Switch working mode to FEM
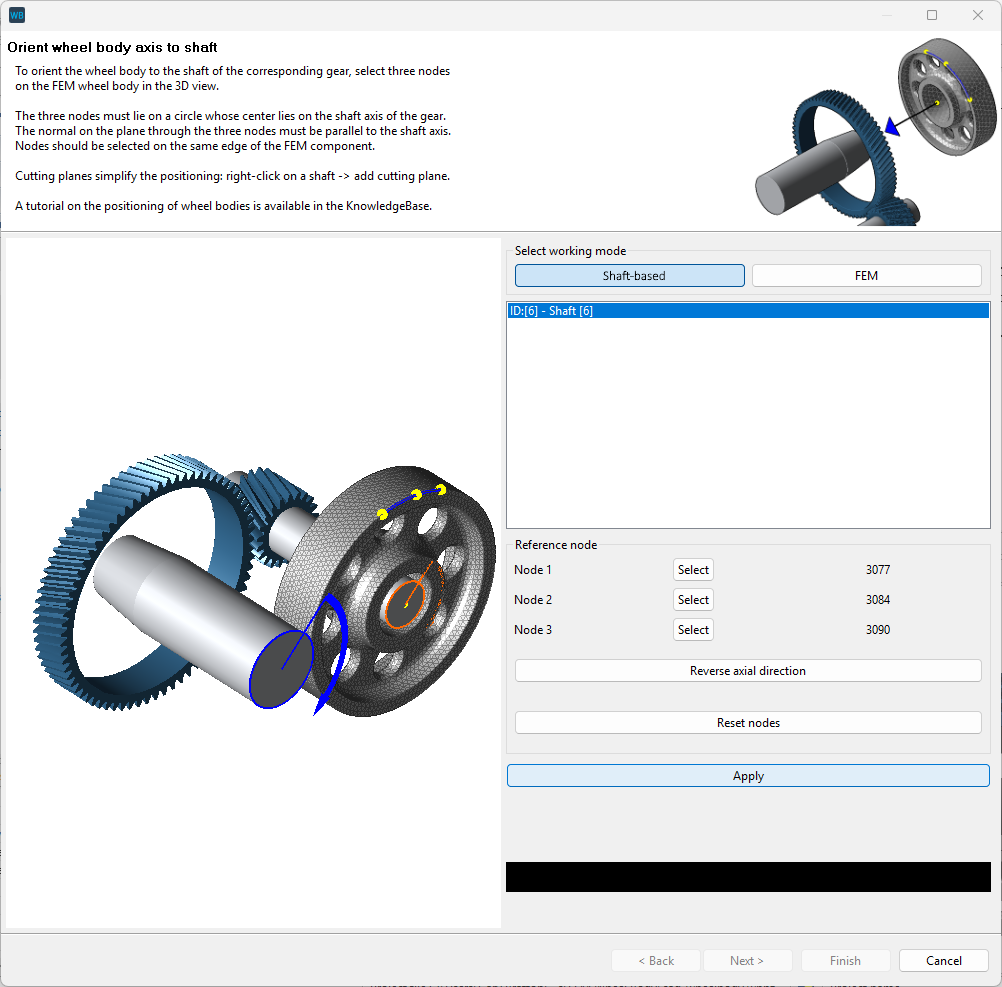This screenshot has height=987, width=1002. (x=866, y=276)
